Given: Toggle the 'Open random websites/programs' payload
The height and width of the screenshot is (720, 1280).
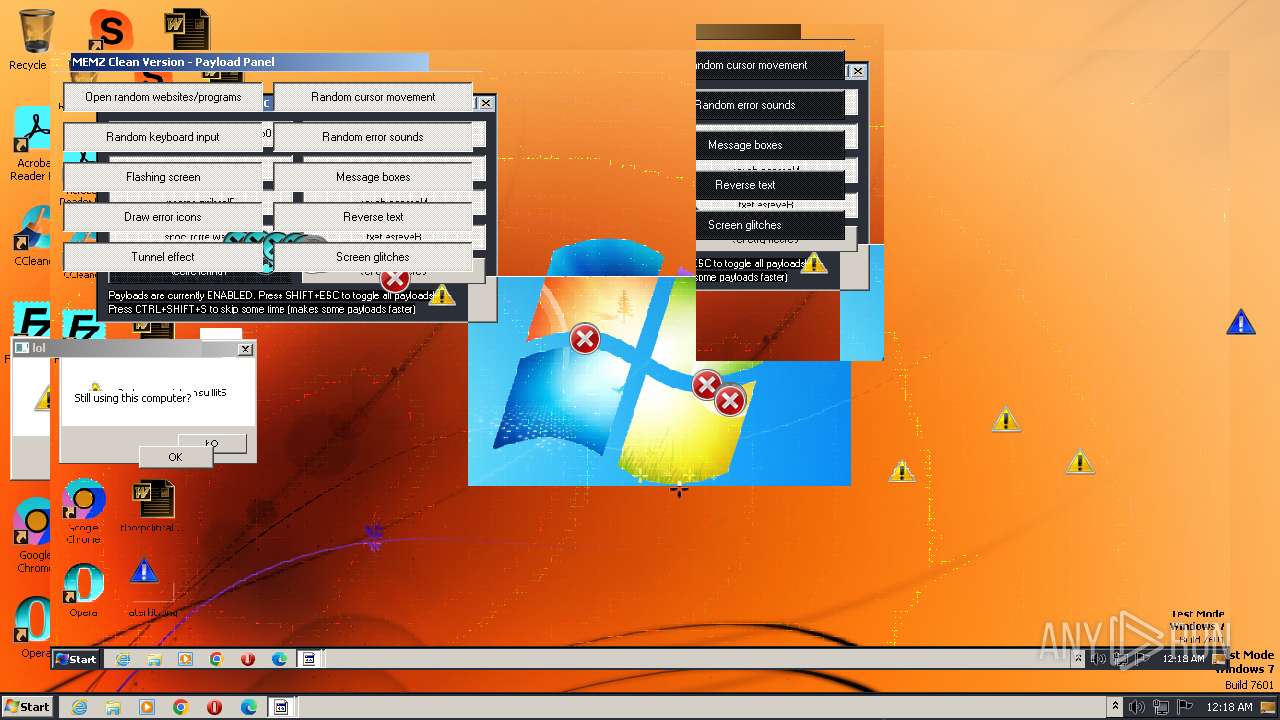Looking at the screenshot, I should click(x=163, y=97).
